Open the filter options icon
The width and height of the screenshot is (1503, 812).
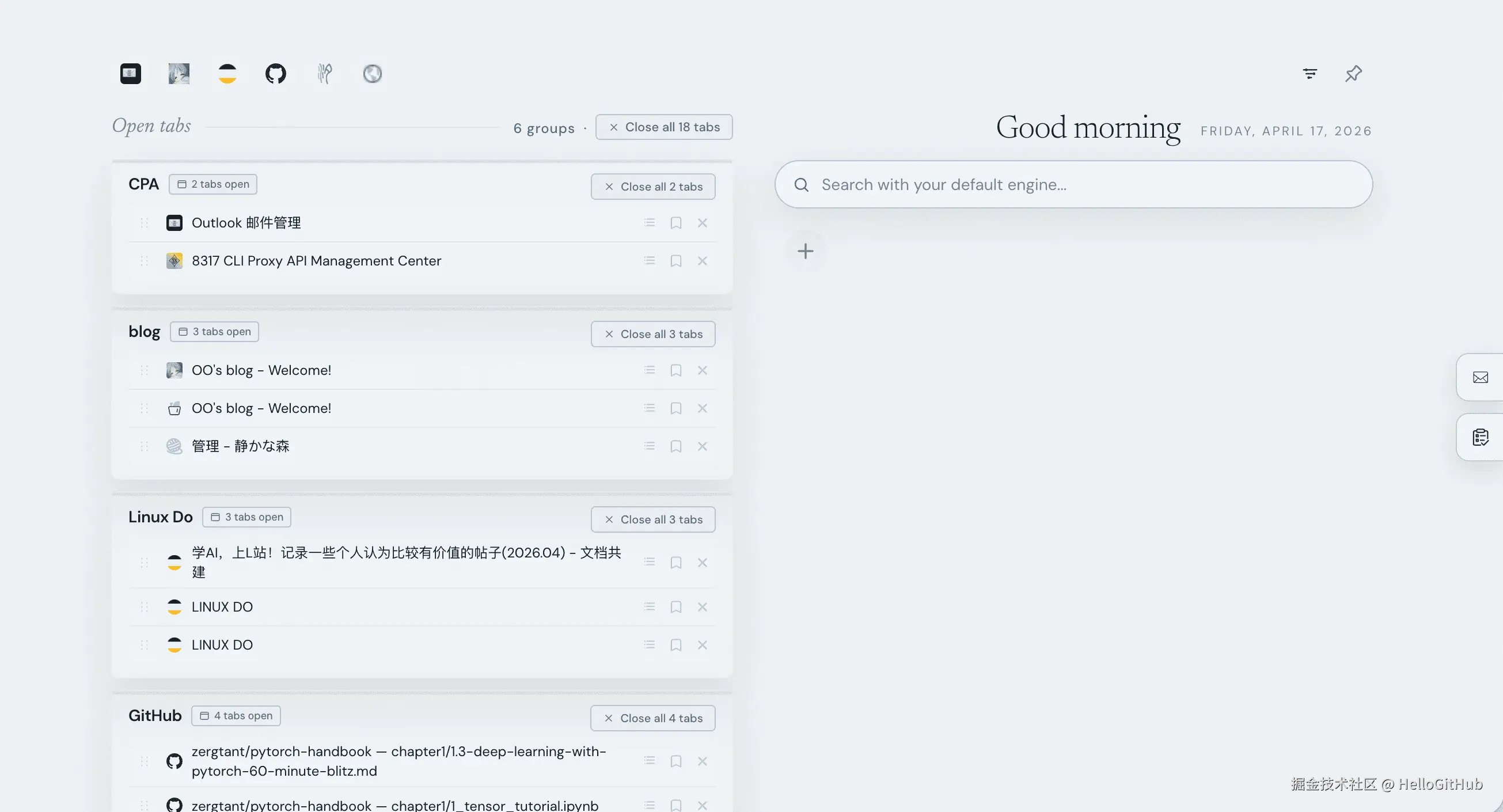tap(1310, 74)
